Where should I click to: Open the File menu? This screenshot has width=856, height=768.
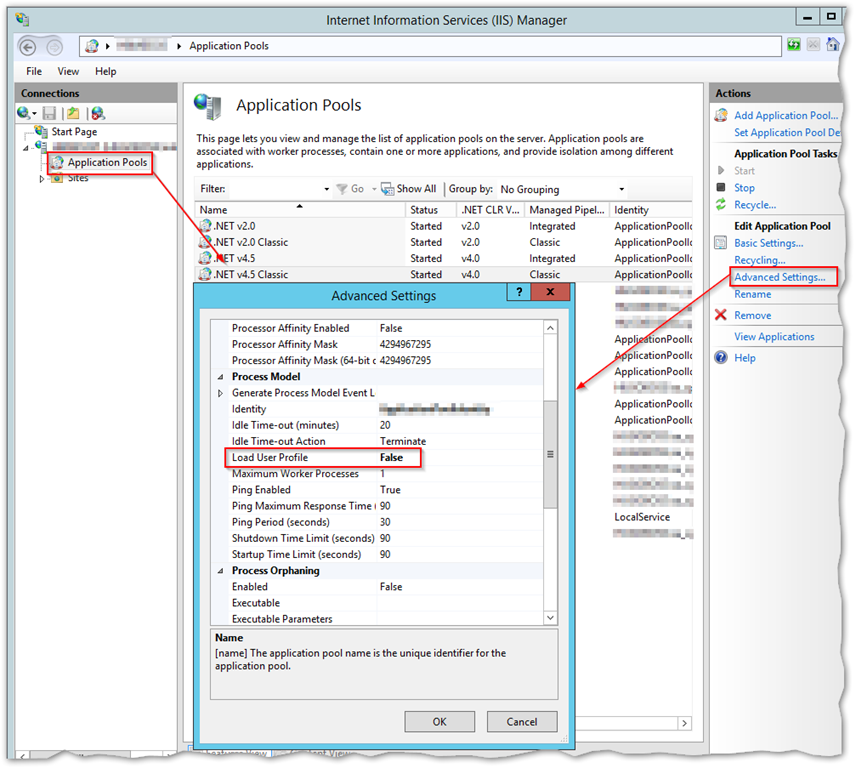coord(34,72)
